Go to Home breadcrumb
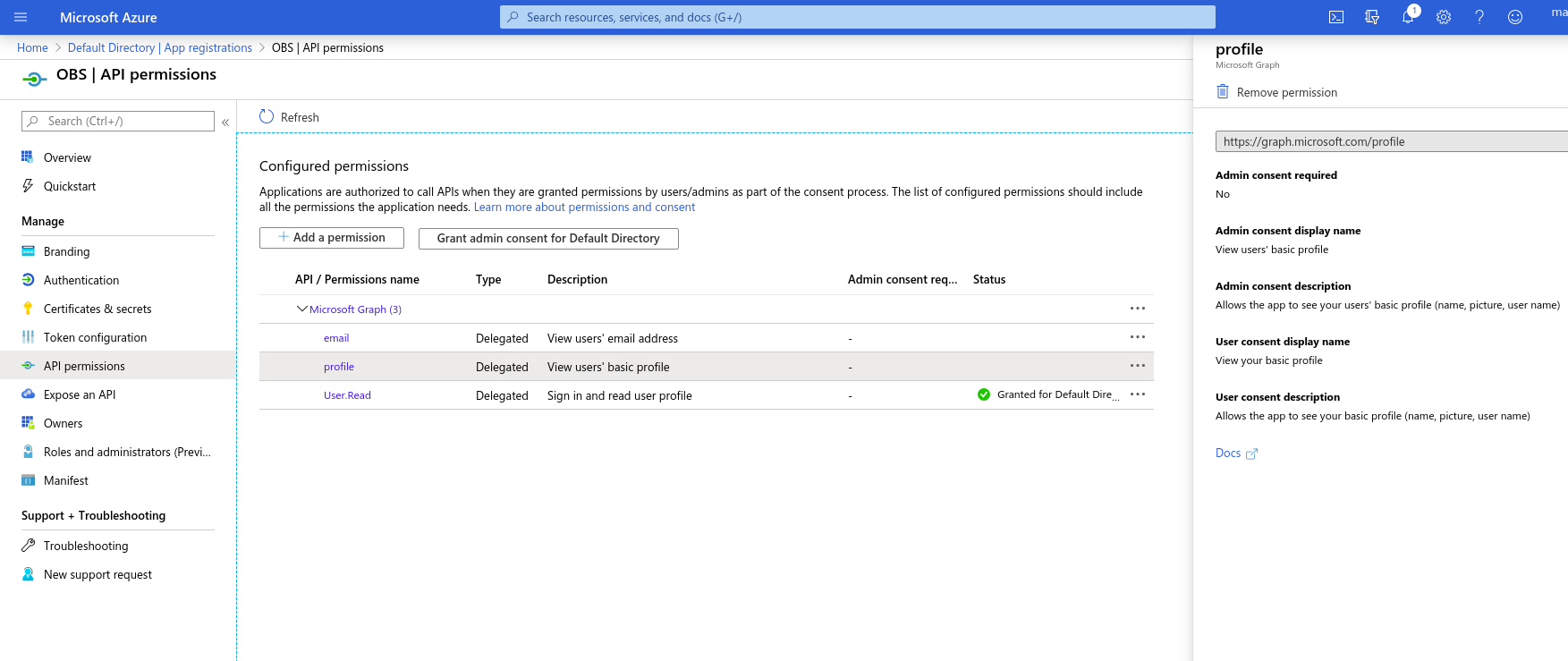1568x661 pixels. point(32,47)
